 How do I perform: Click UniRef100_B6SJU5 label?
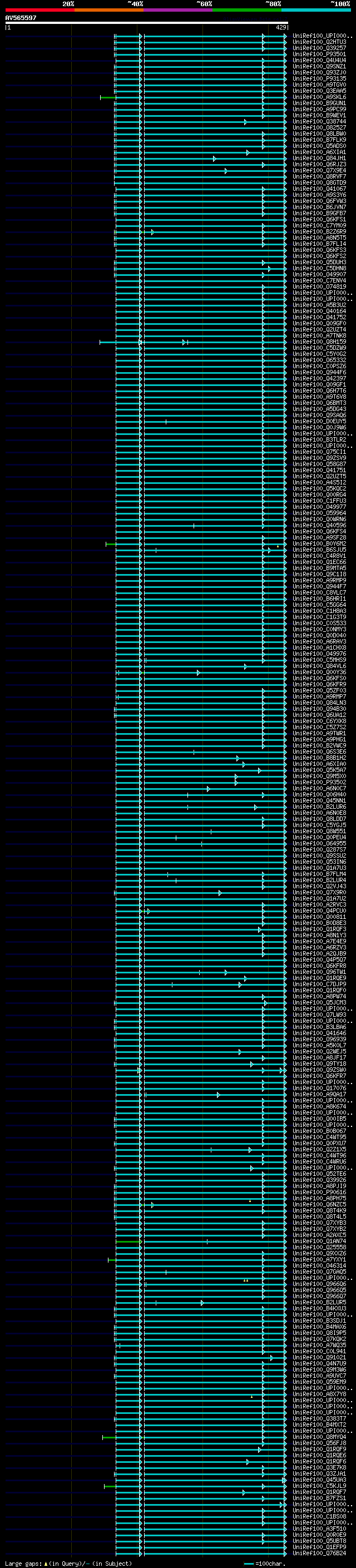click(x=319, y=550)
